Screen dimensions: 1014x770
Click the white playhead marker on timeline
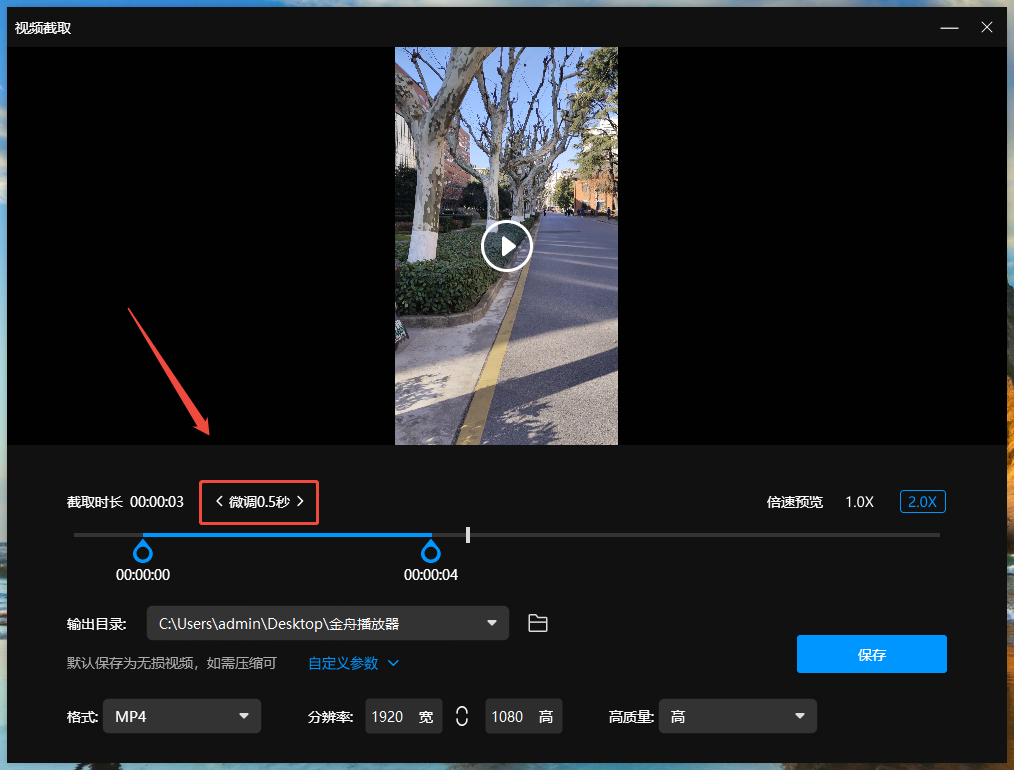tap(468, 535)
